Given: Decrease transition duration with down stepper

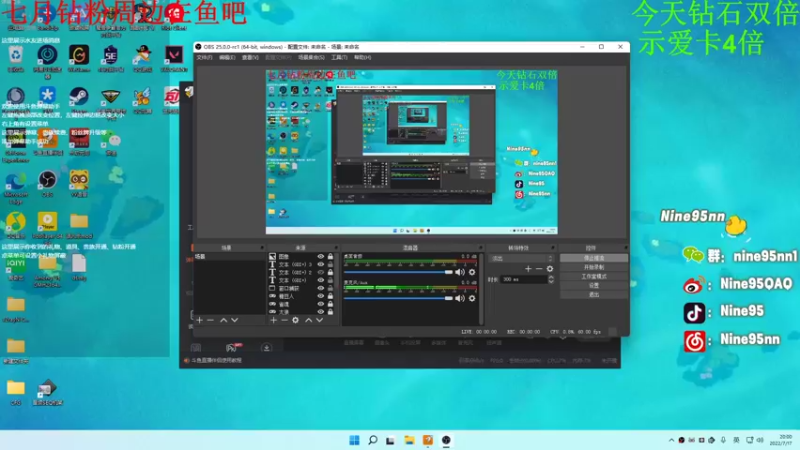Looking at the screenshot, I should (x=551, y=282).
